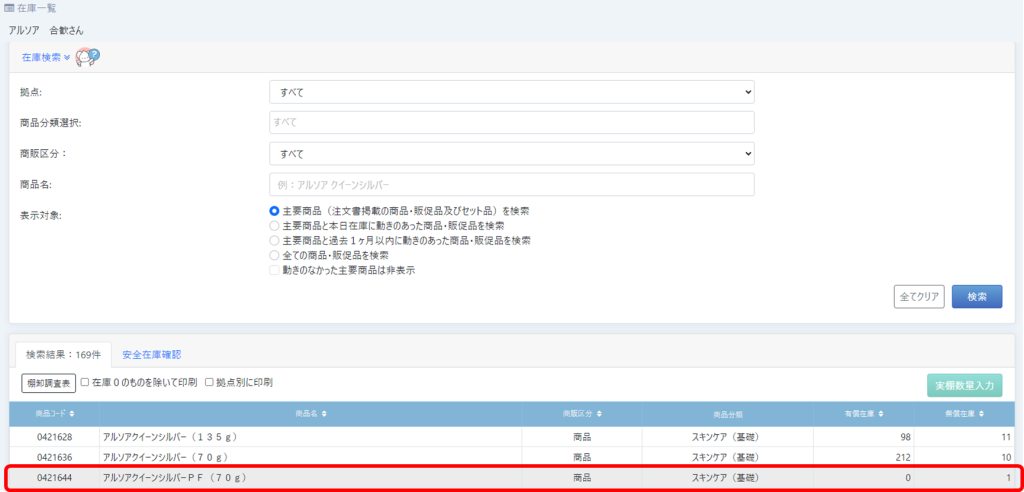The image size is (1024, 492).
Task: Sort by 商品コード using its sort arrows
Action: 70,413
